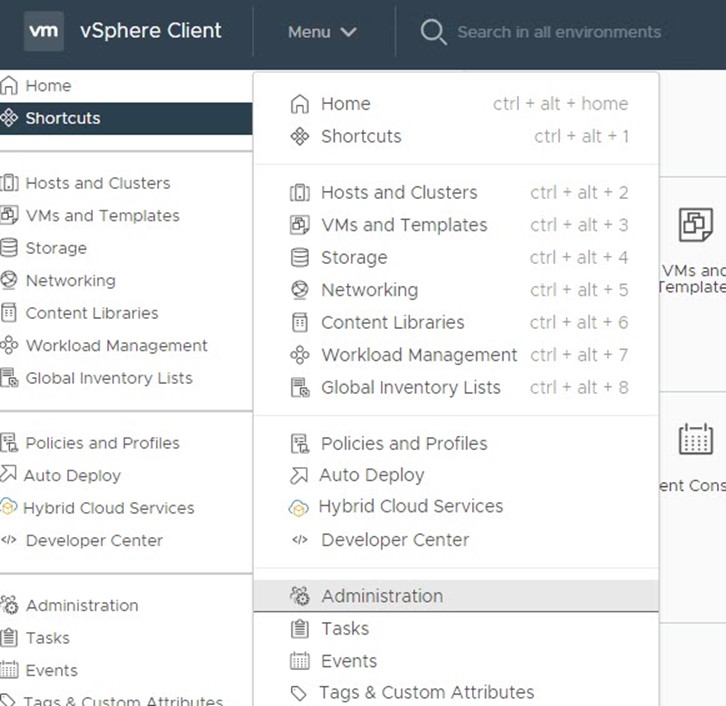Click the VMware vm logo

44,31
